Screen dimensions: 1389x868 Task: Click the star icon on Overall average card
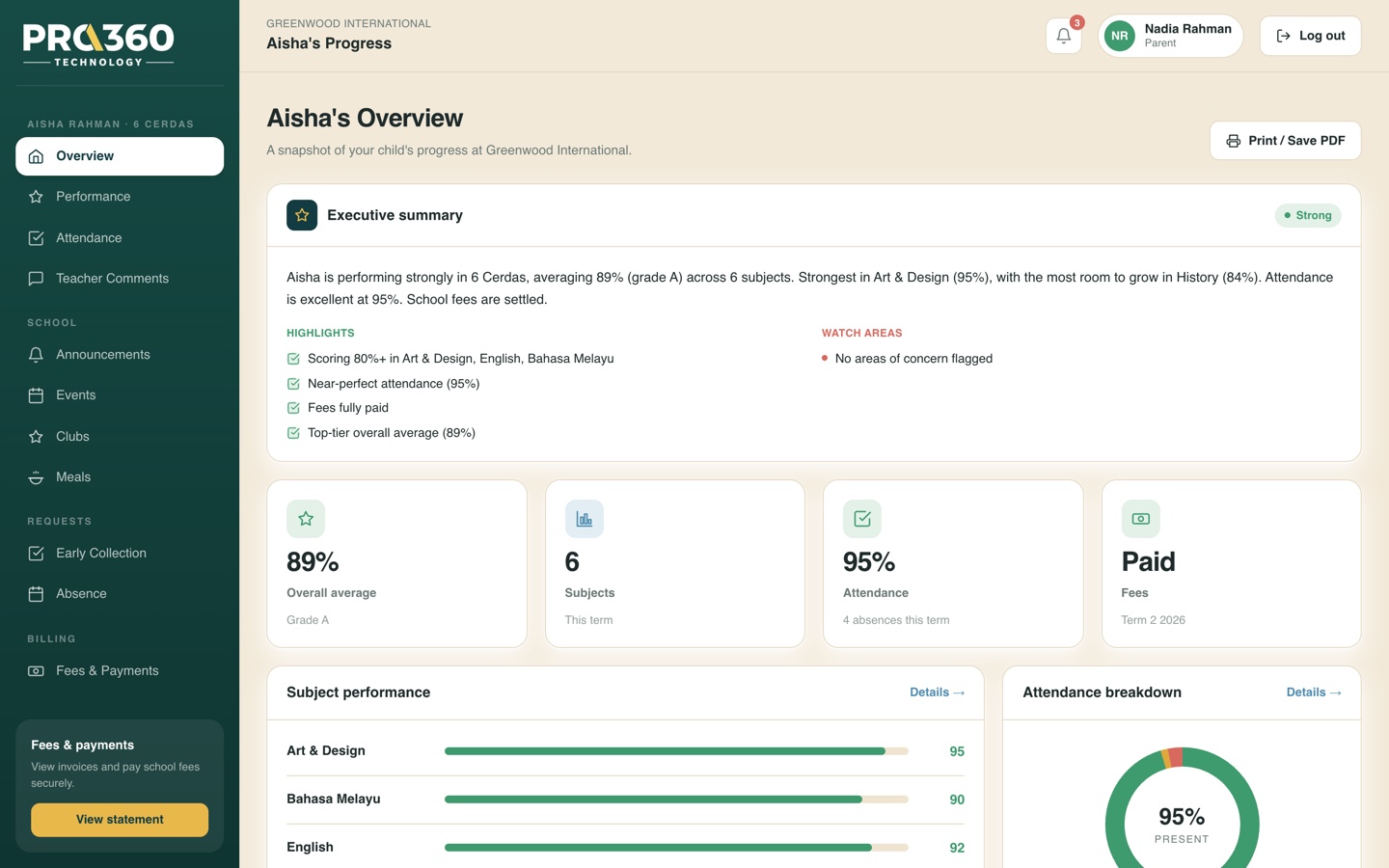pyautogui.click(x=306, y=519)
